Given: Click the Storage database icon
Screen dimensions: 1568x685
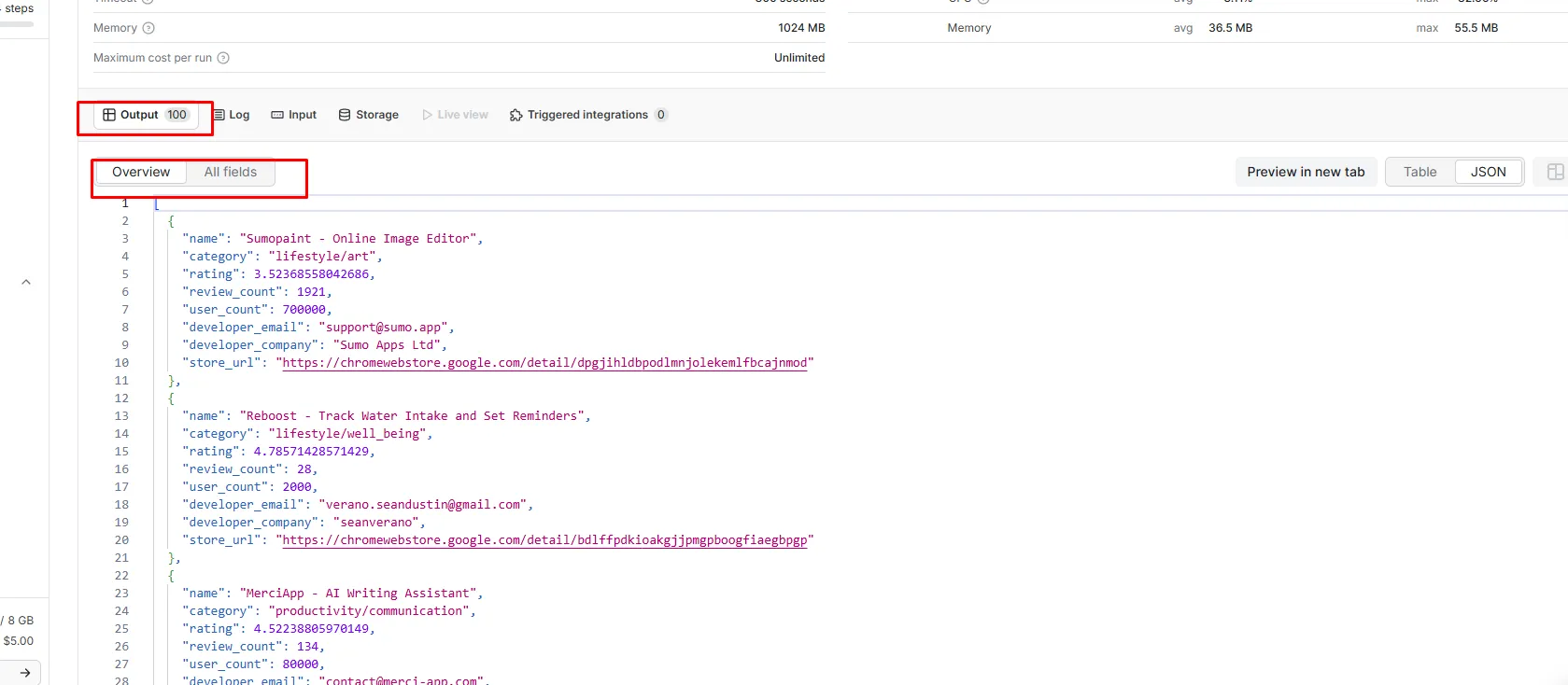Looking at the screenshot, I should (x=345, y=115).
